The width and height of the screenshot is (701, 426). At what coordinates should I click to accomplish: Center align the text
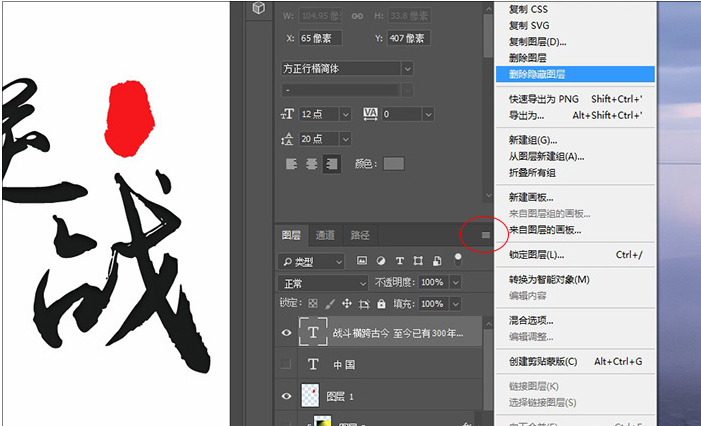tap(311, 164)
